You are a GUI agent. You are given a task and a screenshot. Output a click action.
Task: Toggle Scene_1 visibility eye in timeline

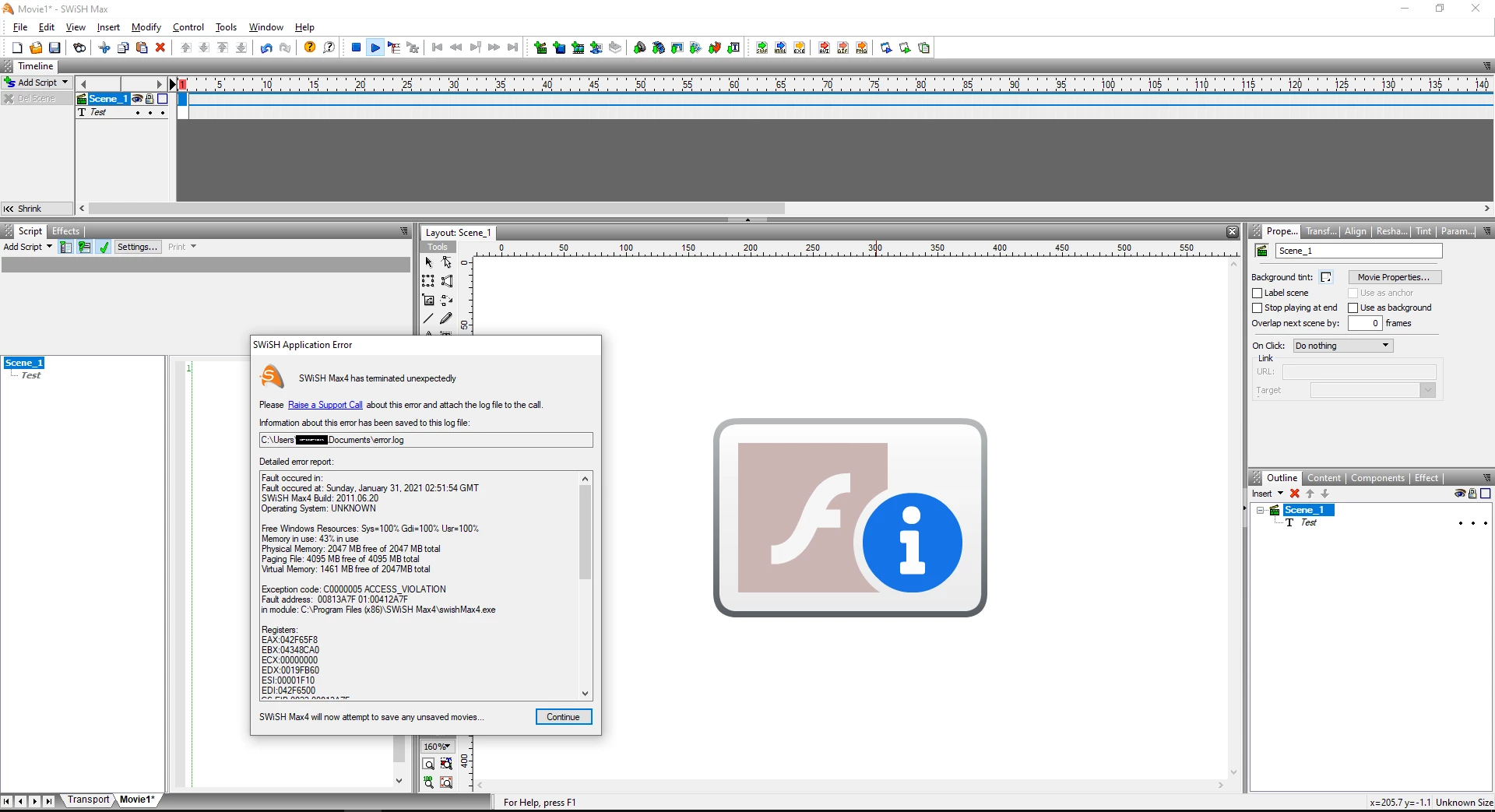tap(137, 99)
